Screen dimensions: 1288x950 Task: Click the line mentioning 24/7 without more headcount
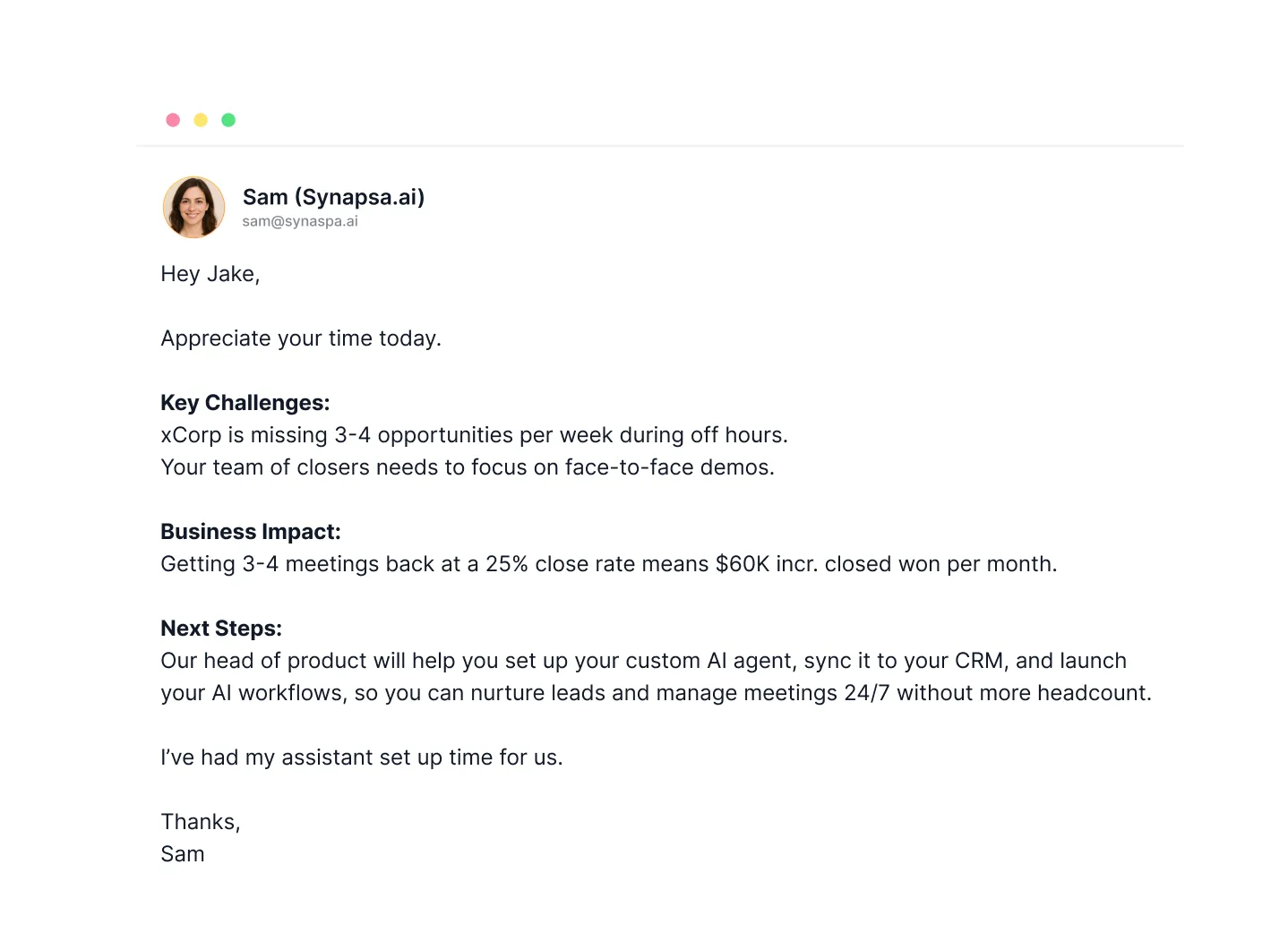[656, 693]
